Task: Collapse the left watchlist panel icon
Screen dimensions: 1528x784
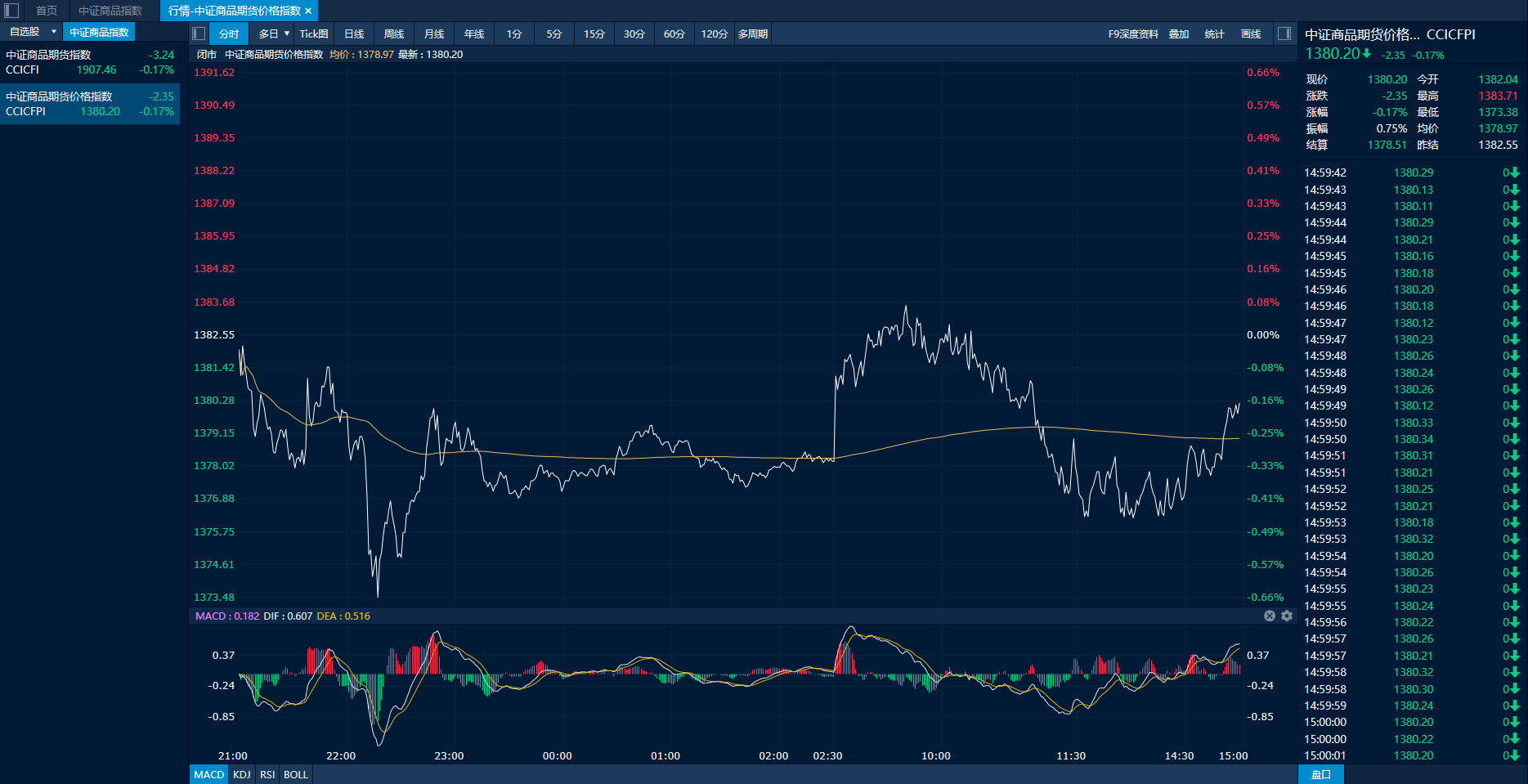Action: [199, 34]
